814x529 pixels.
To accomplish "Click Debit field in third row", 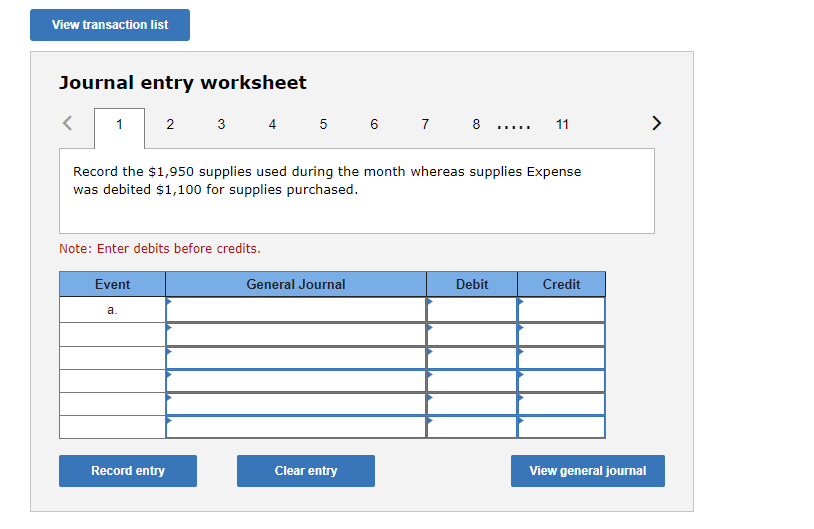I will (472, 358).
